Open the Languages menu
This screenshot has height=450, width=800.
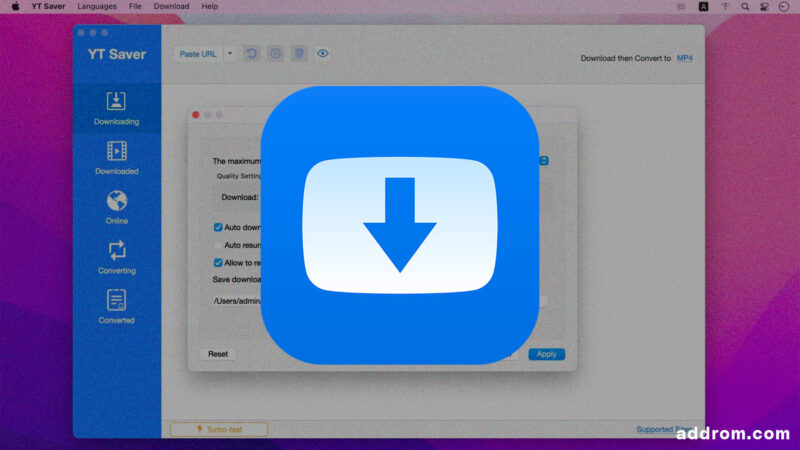(x=97, y=7)
